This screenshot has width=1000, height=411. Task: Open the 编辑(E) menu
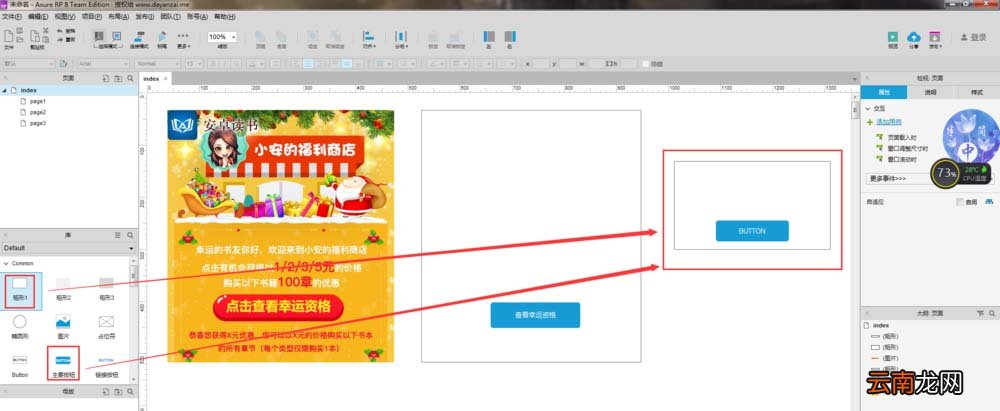point(38,17)
